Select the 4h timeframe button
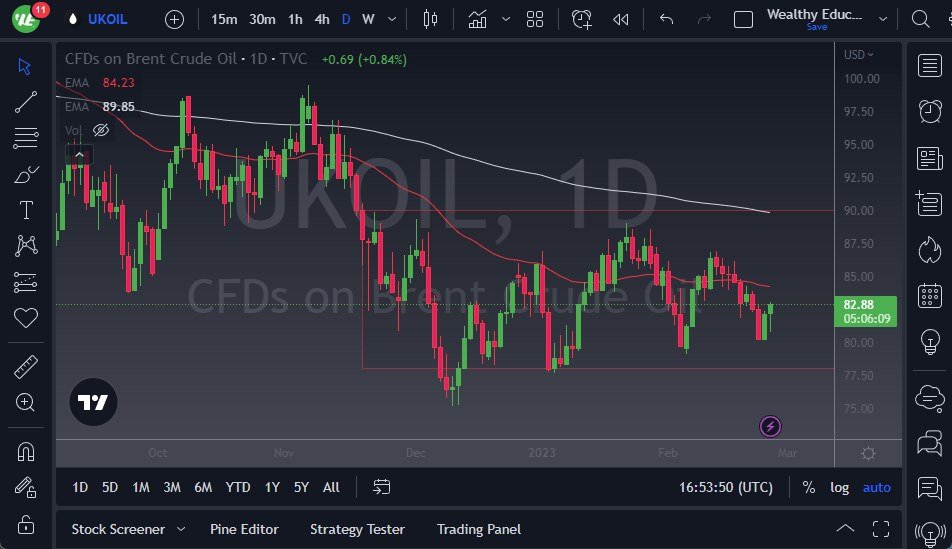Viewport: 952px width, 549px height. pyautogui.click(x=321, y=19)
